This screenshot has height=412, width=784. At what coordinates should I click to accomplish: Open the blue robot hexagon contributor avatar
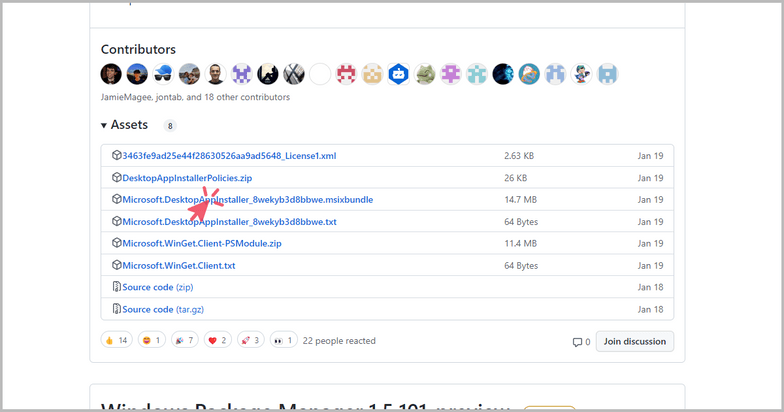[x=398, y=74]
